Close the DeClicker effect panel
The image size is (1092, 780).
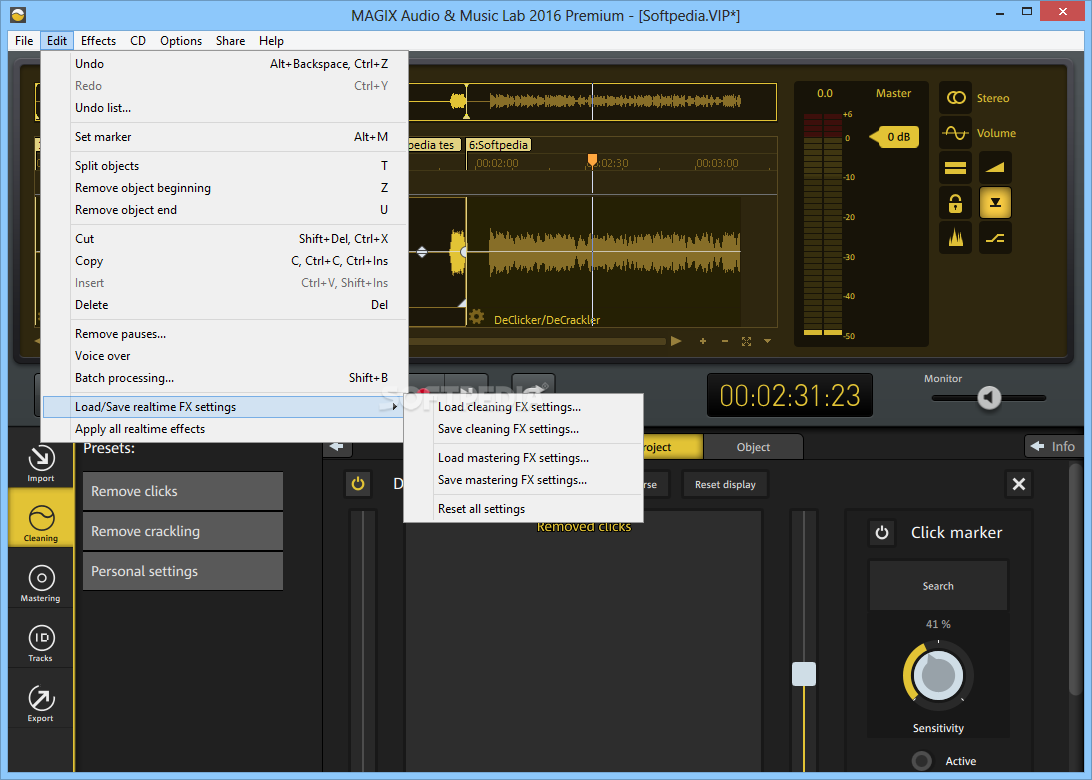[1019, 484]
